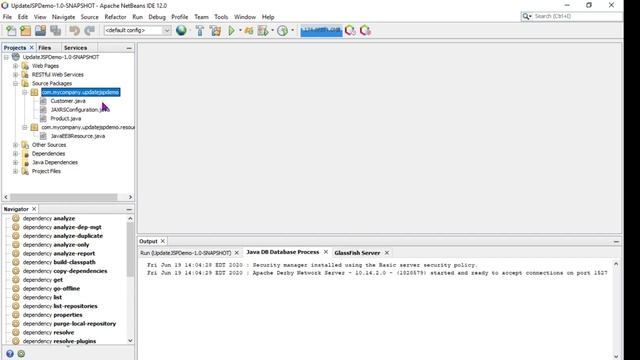Click the Search input field
Screen dimensions: 640x360
click(x=572, y=16)
